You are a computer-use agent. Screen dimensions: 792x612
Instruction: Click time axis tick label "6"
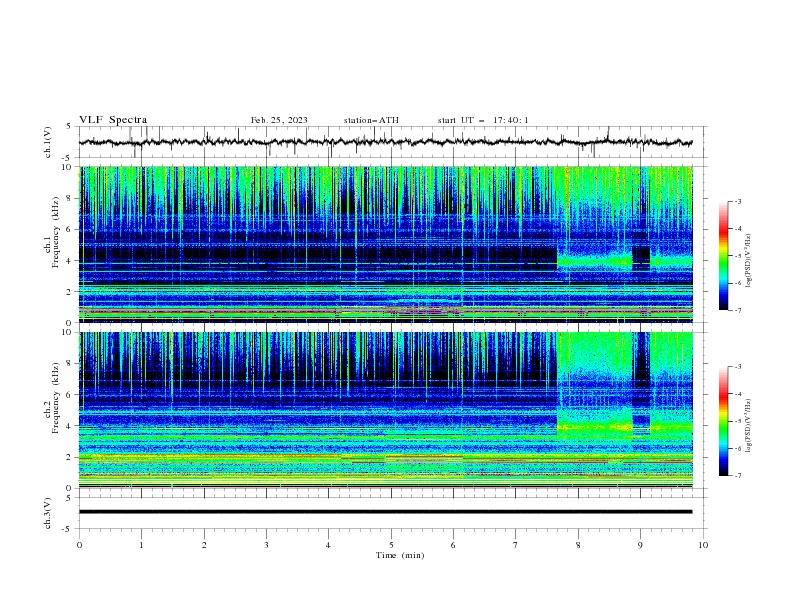pyautogui.click(x=453, y=545)
